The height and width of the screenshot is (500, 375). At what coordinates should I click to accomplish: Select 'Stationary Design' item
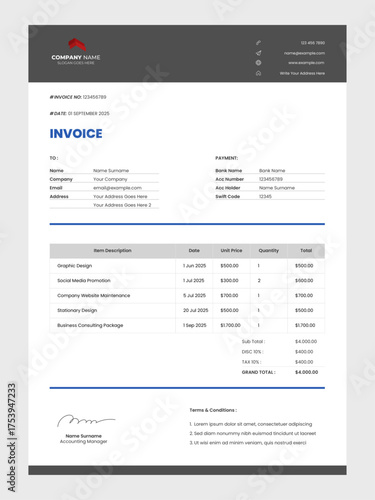pyautogui.click(x=77, y=310)
